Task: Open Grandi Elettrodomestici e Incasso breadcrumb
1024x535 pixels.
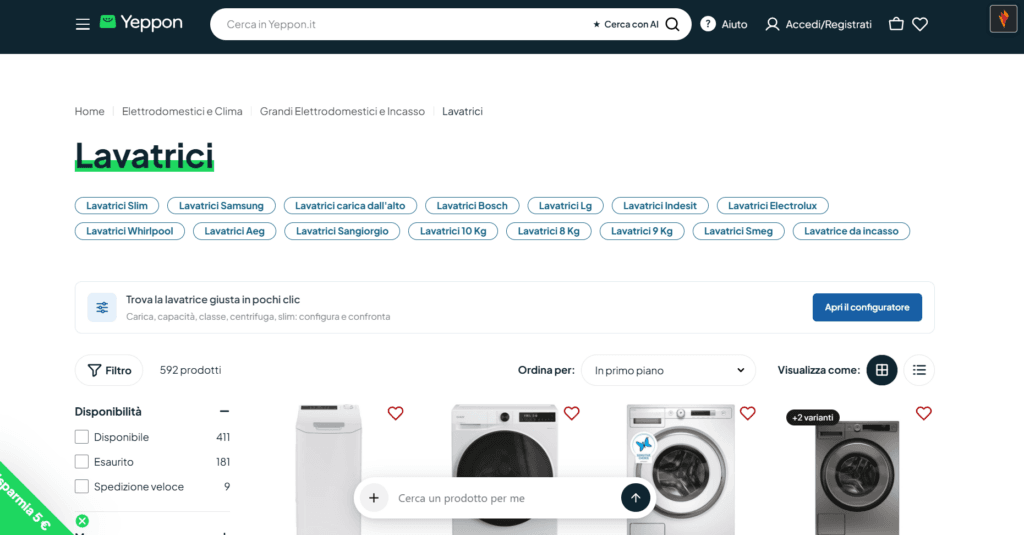Action: 342,111
